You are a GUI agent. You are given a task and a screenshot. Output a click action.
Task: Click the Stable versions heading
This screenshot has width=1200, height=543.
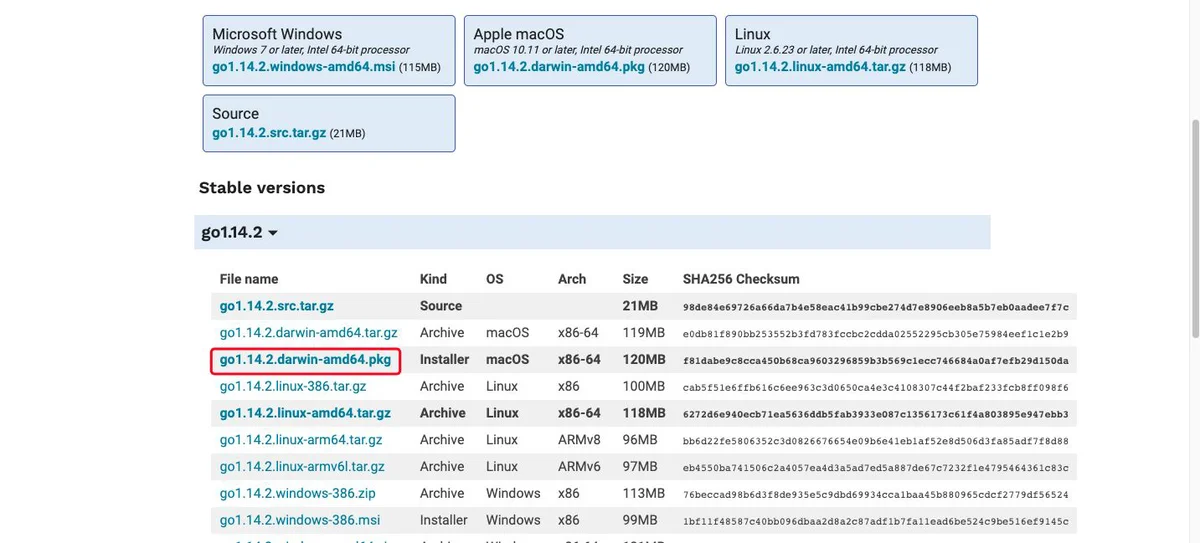pos(262,188)
